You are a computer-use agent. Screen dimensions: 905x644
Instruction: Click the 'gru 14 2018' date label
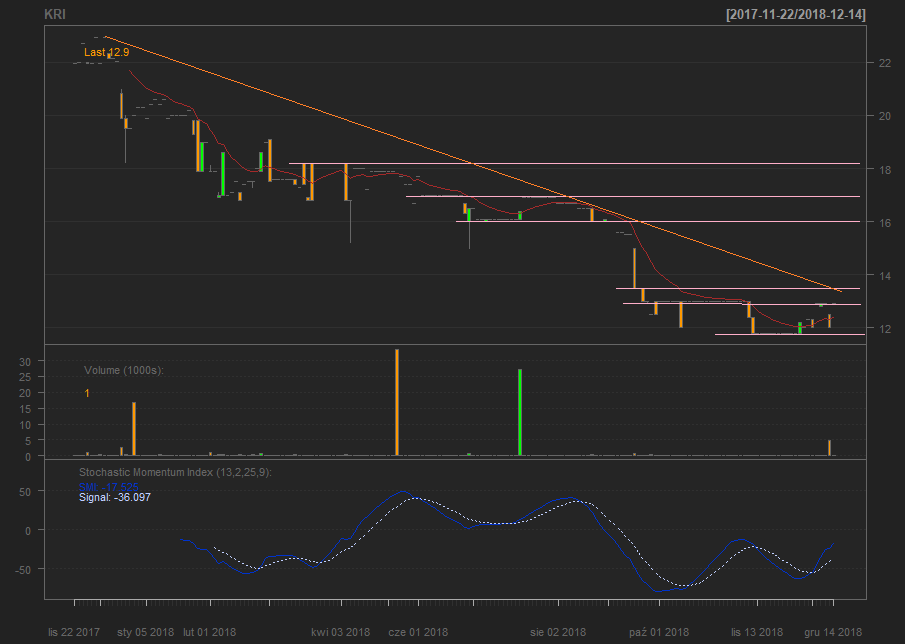[833, 632]
